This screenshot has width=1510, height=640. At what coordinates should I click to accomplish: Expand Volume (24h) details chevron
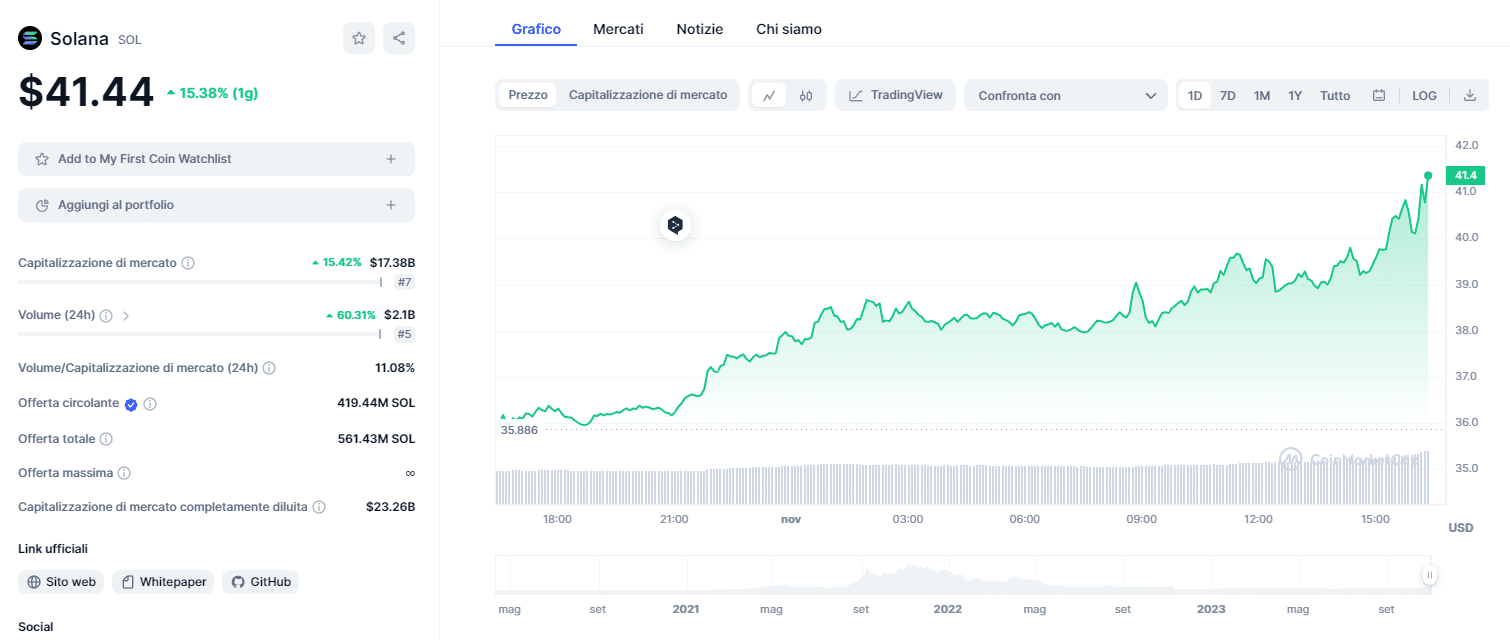[x=126, y=315]
